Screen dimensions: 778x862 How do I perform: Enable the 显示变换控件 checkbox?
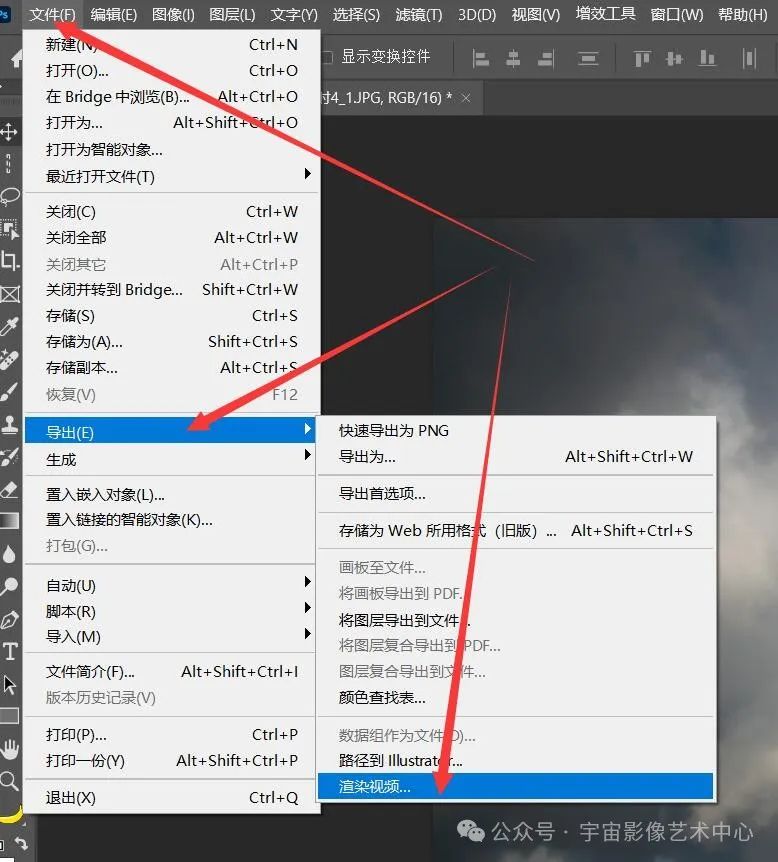(x=326, y=57)
